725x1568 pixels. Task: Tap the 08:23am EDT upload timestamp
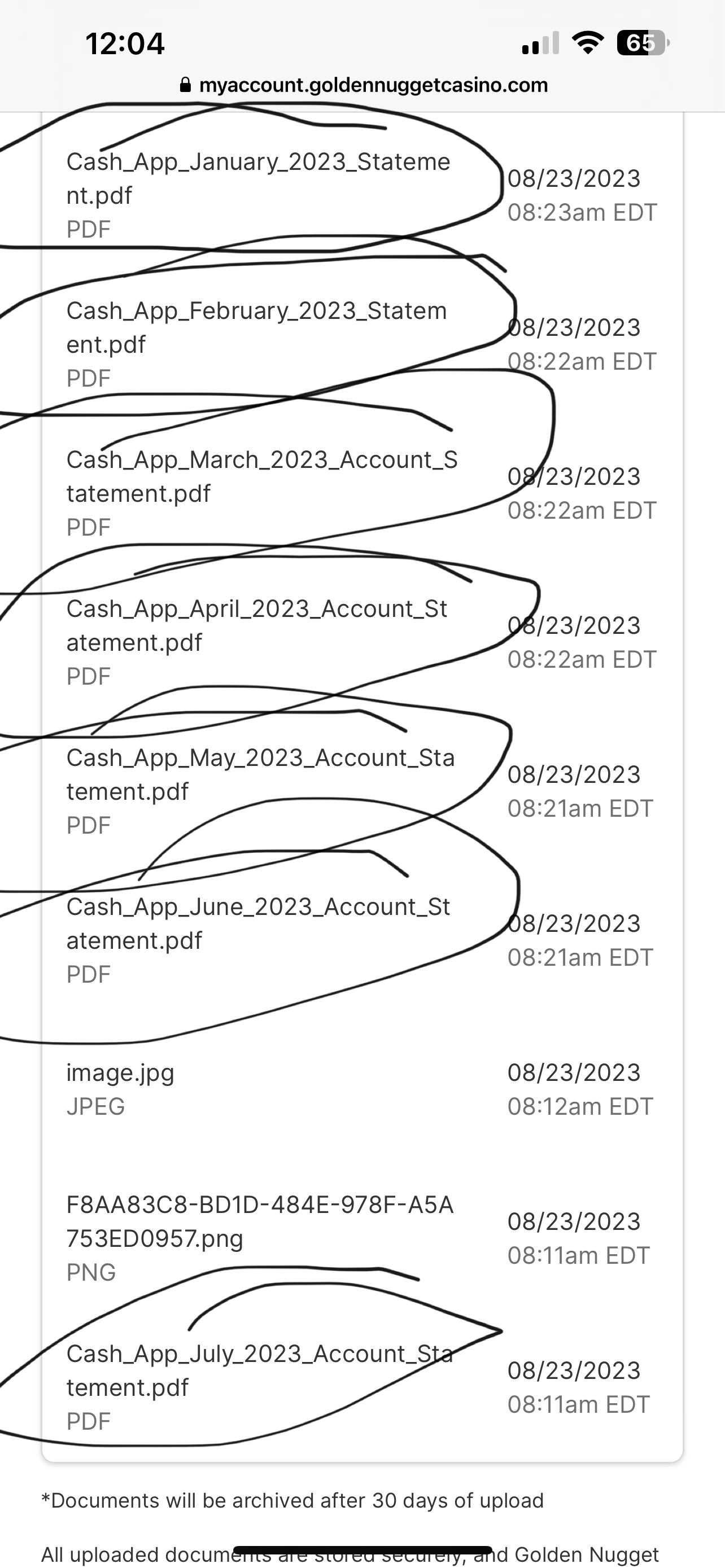[x=582, y=212]
